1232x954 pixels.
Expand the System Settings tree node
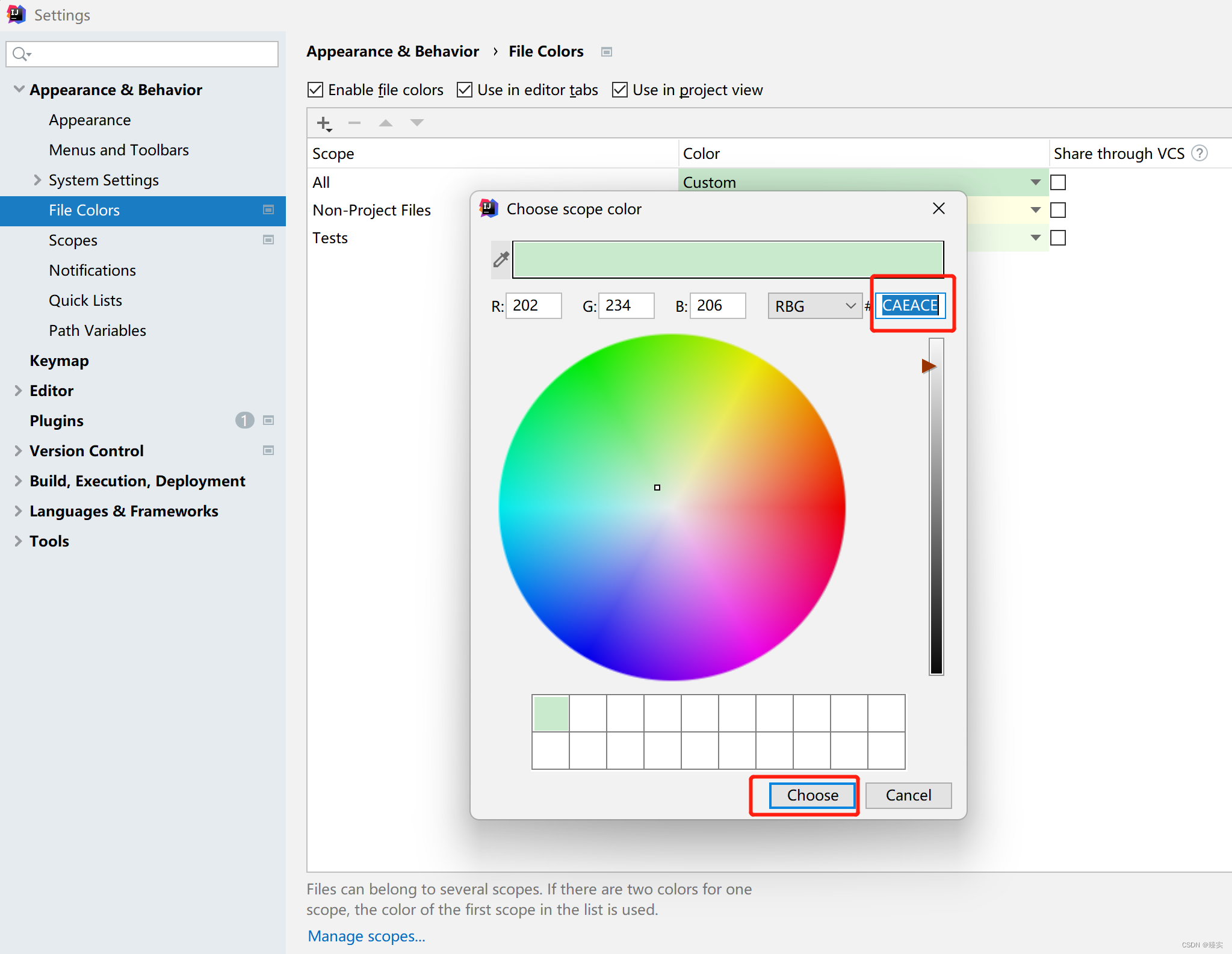[x=37, y=180]
